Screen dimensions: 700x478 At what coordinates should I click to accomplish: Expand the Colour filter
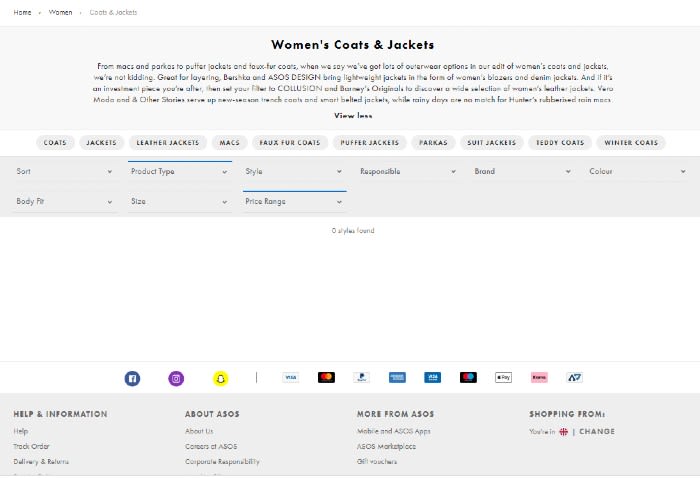pyautogui.click(x=638, y=171)
